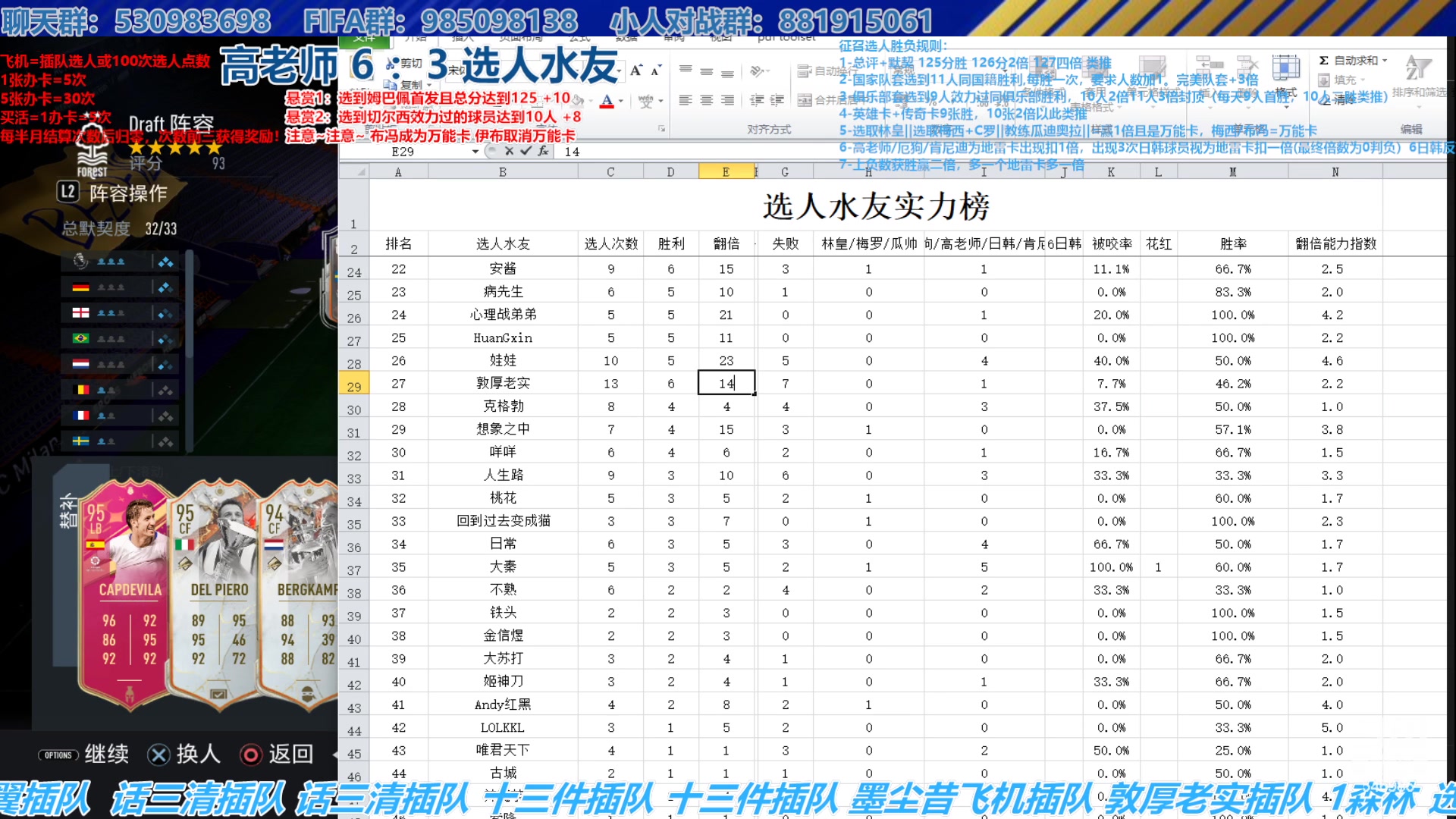Image resolution: width=1456 pixels, height=819 pixels.
Task: Align cell text left
Action: tap(686, 100)
